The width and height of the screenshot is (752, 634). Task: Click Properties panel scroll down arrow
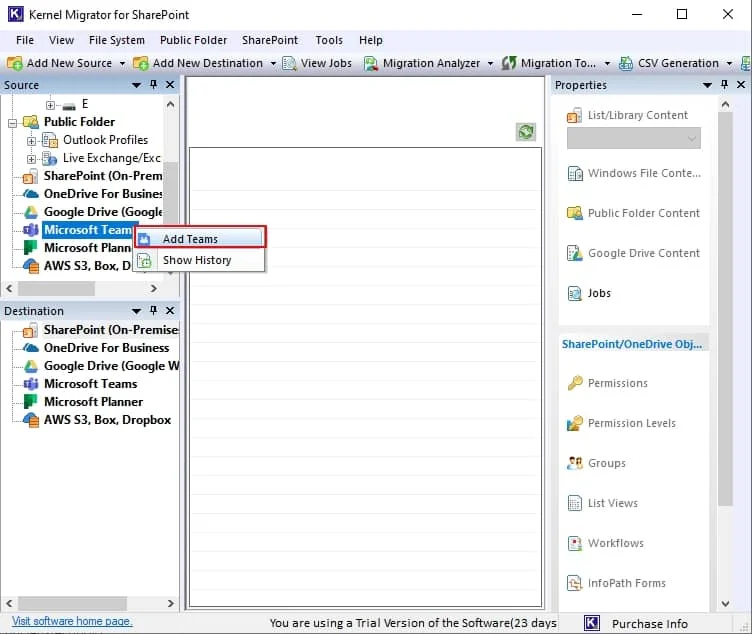pyautogui.click(x=725, y=603)
